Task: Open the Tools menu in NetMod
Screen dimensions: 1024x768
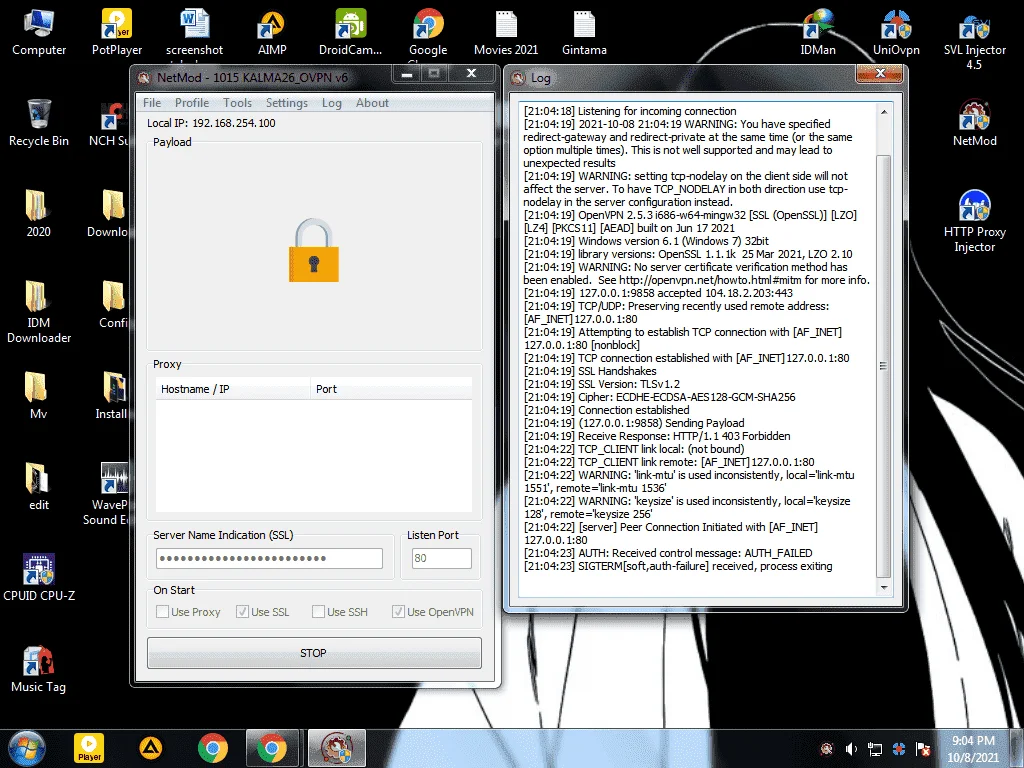Action: click(x=237, y=103)
